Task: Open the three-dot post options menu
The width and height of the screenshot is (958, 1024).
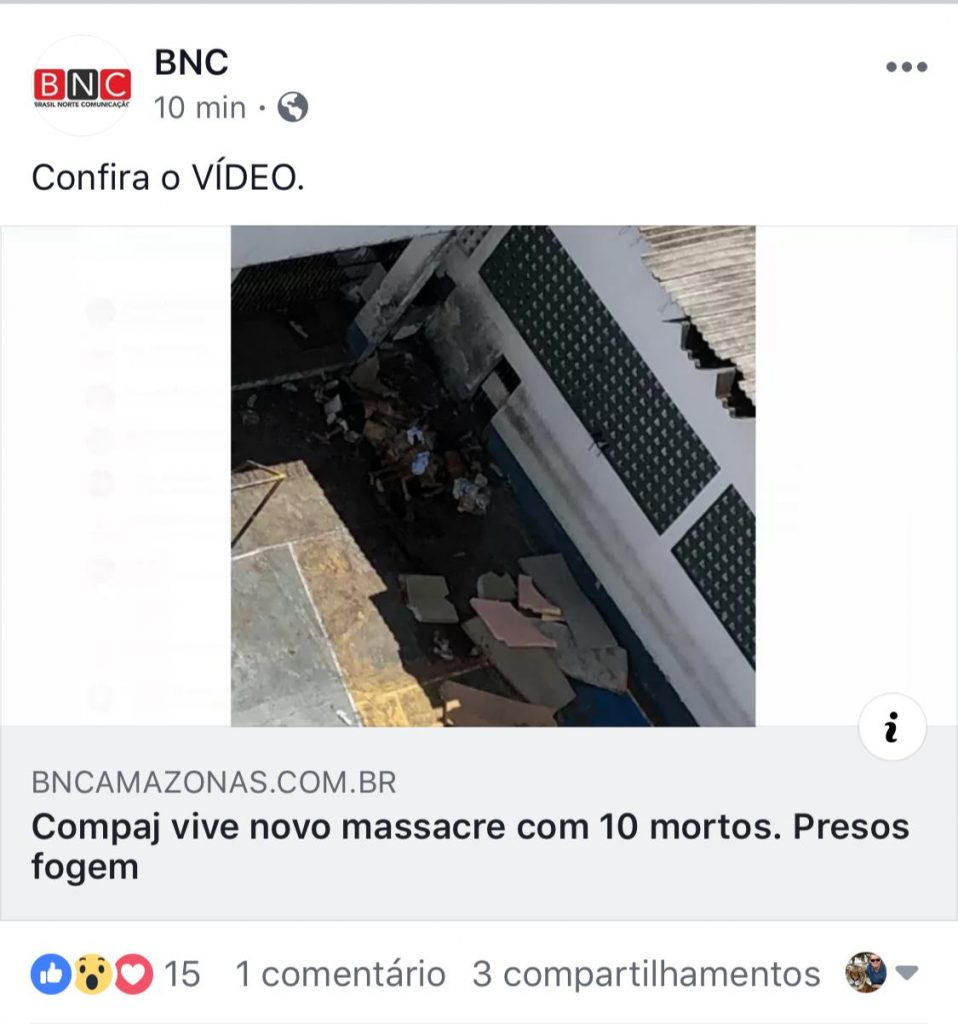Action: tap(906, 67)
